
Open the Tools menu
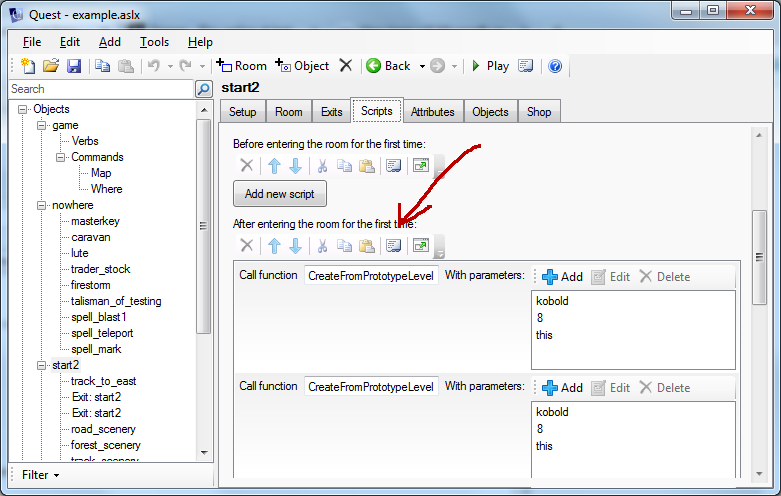coord(154,42)
